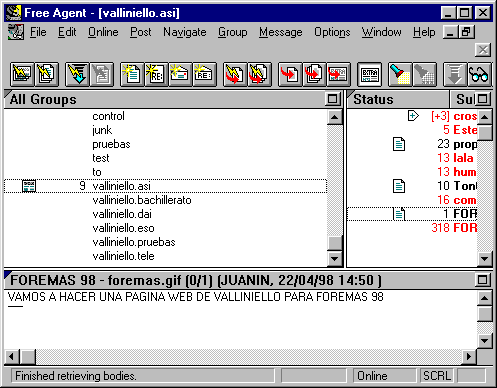Click the gray down-arrow toolbar icon
The image size is (497, 388).
(455, 74)
